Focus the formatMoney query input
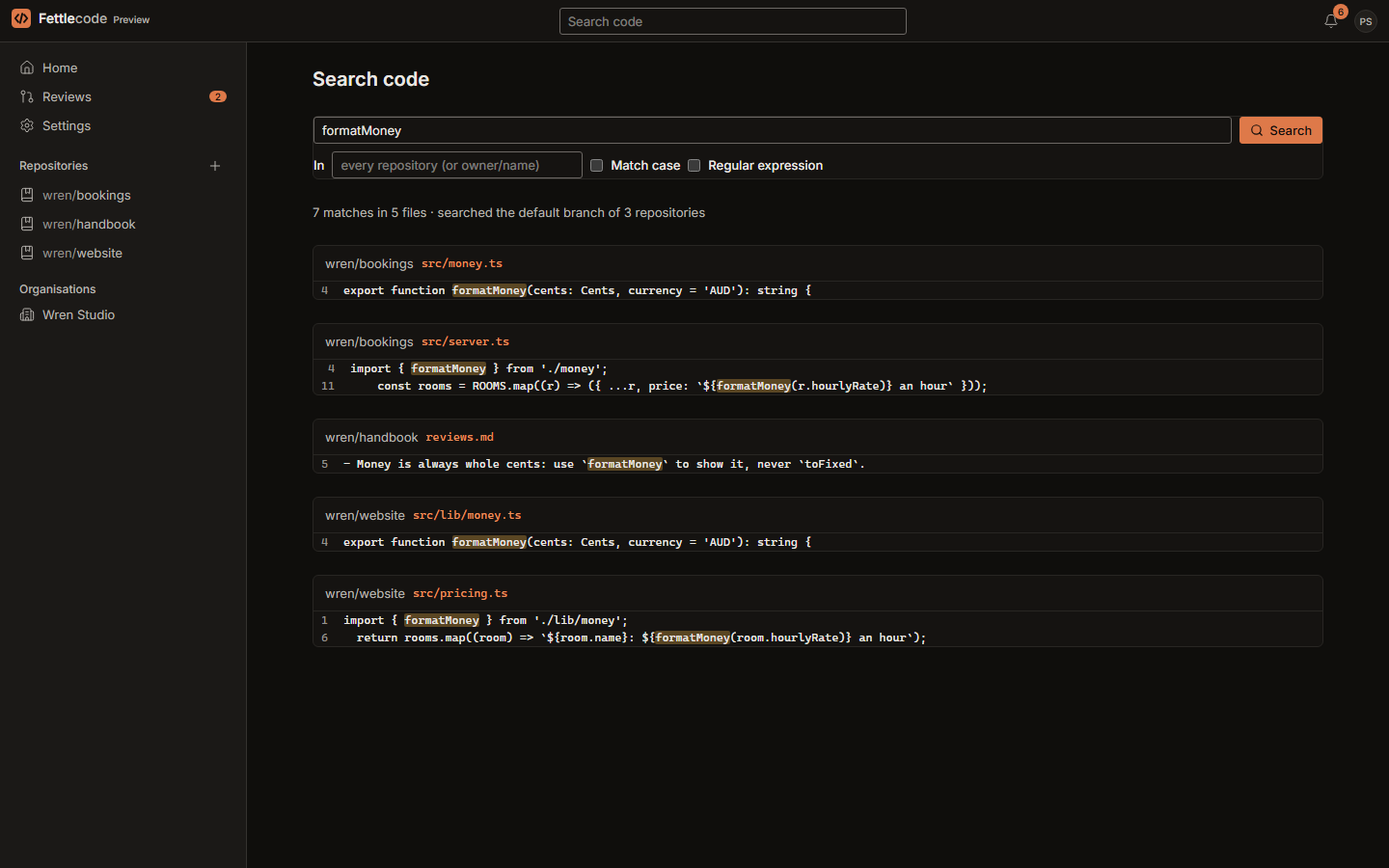 tap(772, 130)
